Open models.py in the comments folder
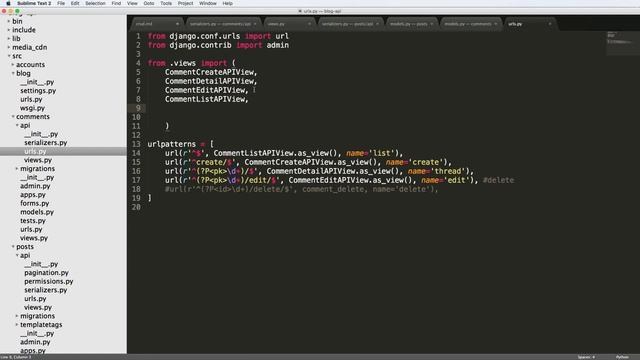This screenshot has height=360, width=640. [x=37, y=212]
